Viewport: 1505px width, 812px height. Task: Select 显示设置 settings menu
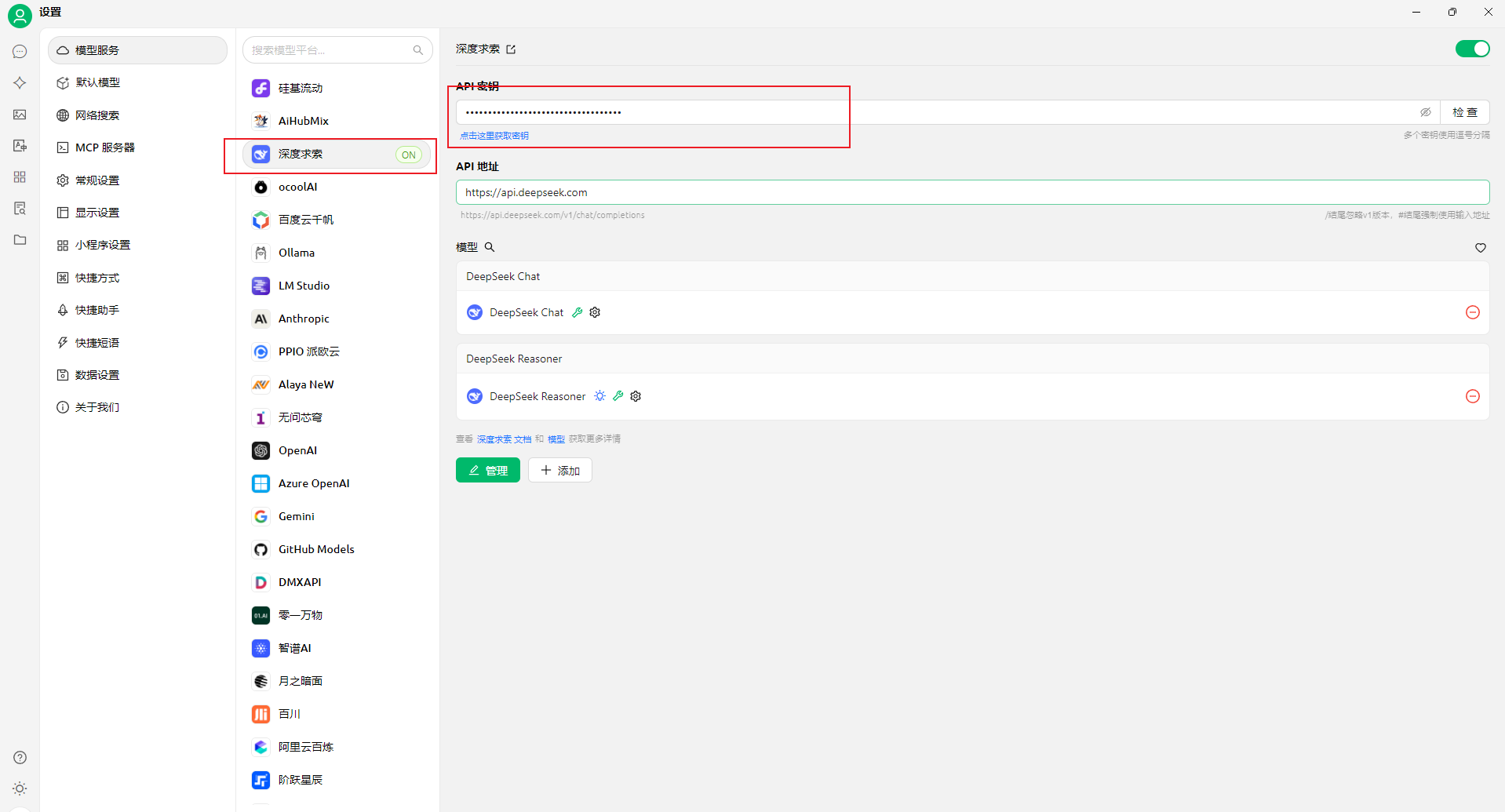pos(137,213)
